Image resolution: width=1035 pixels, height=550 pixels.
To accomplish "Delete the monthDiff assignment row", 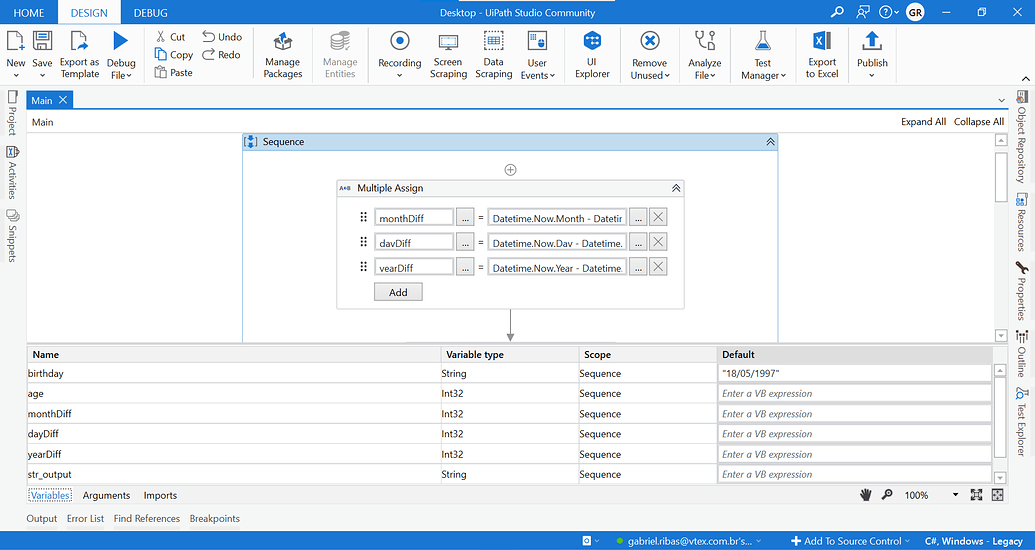I will 658,217.
